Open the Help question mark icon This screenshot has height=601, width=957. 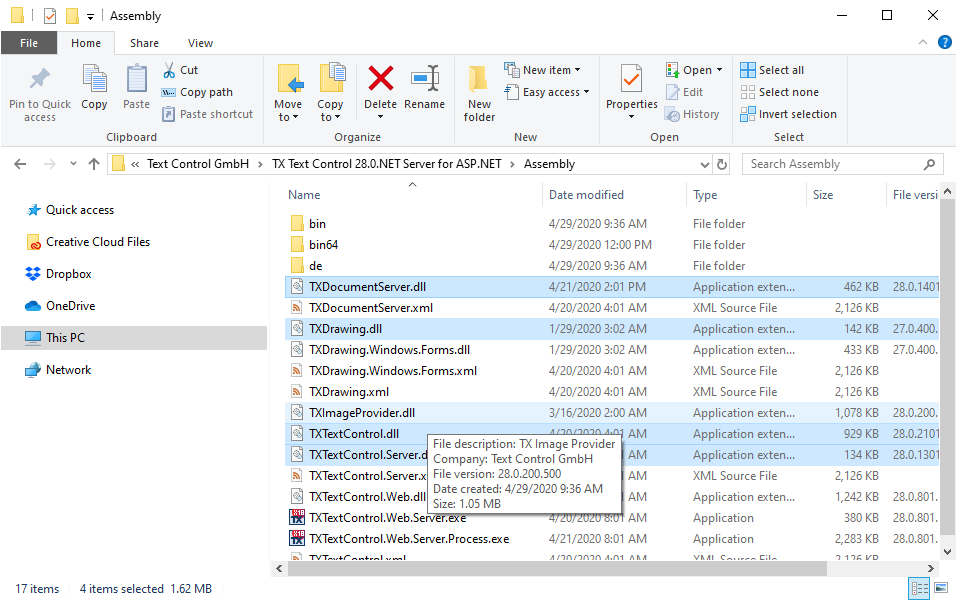944,42
